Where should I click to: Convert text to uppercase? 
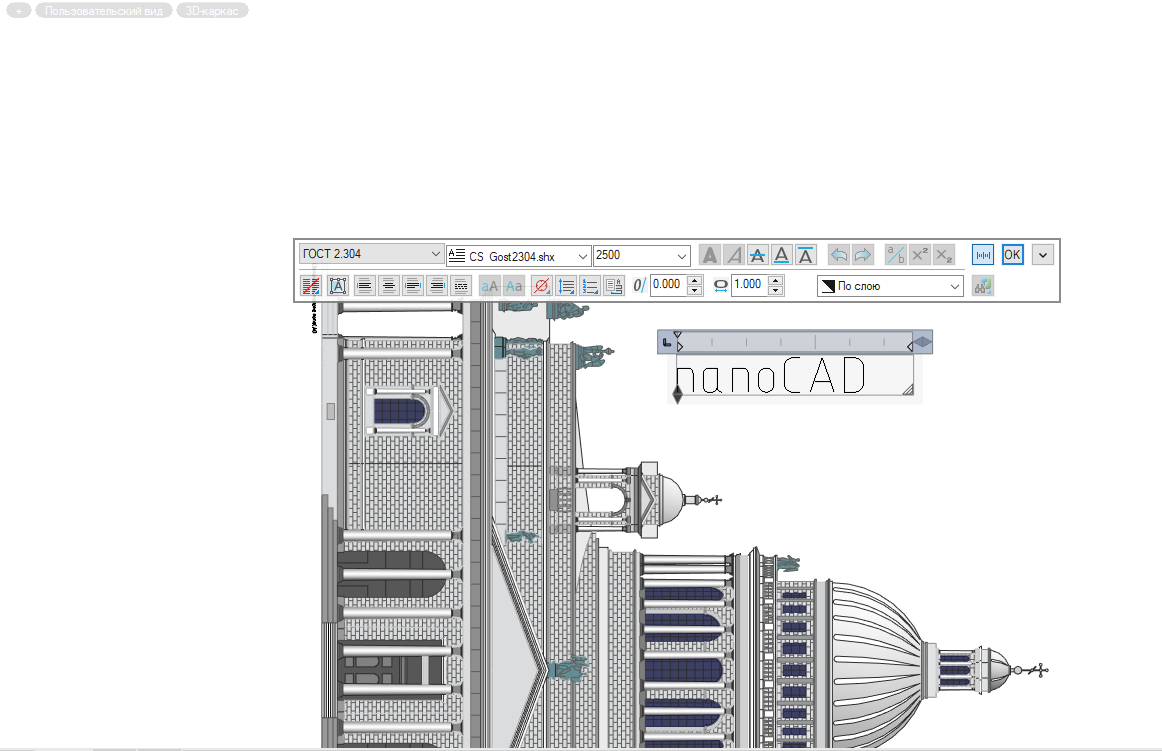tap(489, 286)
